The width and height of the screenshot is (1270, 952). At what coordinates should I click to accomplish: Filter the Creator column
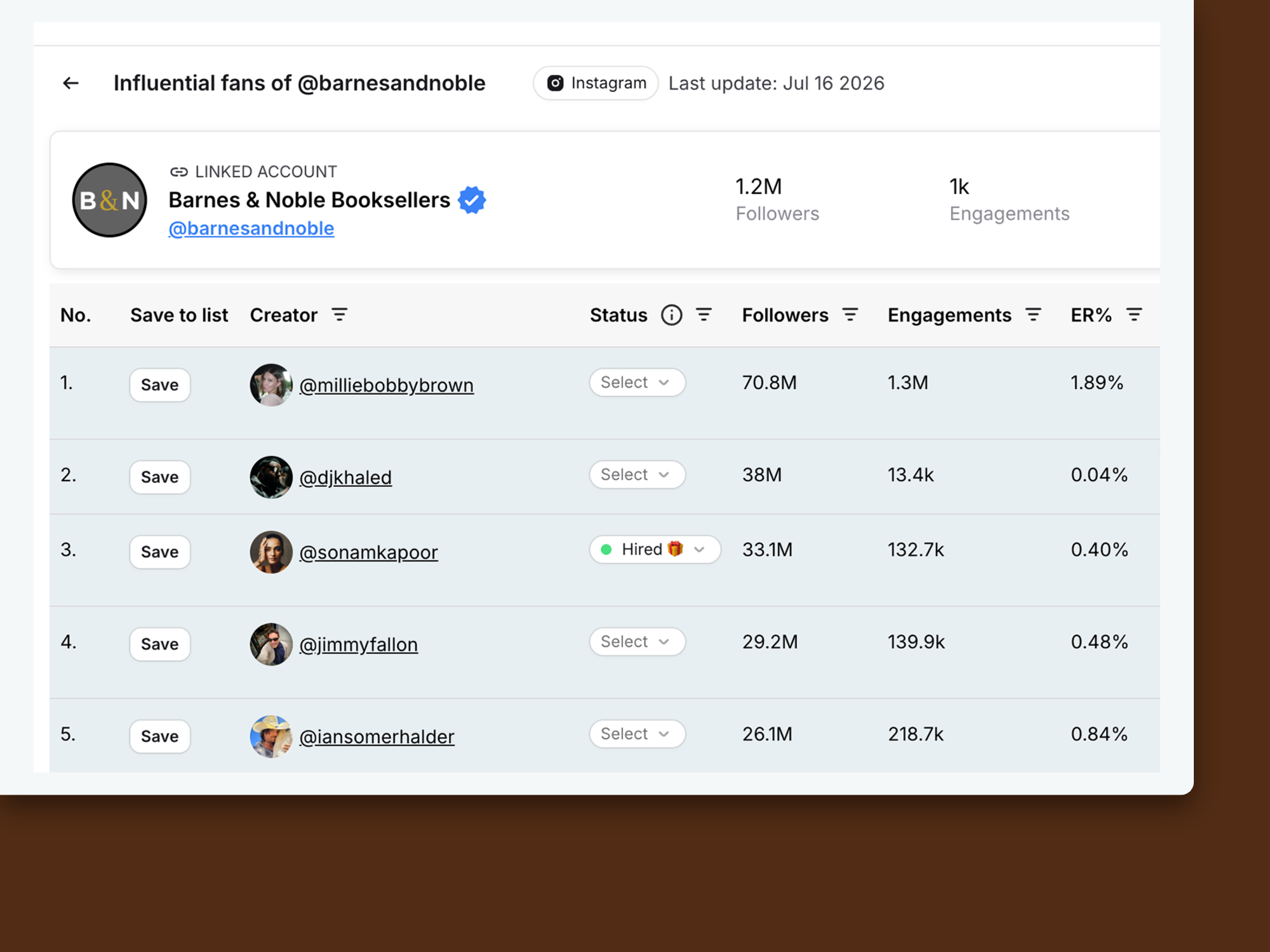coord(340,315)
